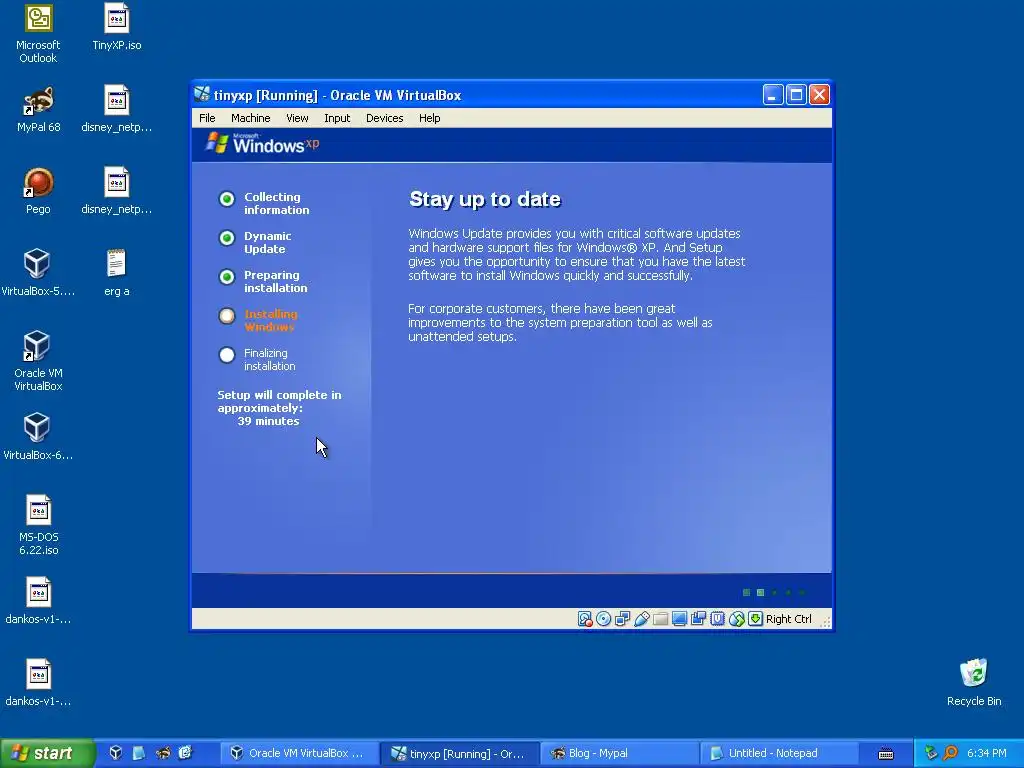Close the tinyxp VirtualBox window
This screenshot has height=768, width=1024.
[820, 95]
